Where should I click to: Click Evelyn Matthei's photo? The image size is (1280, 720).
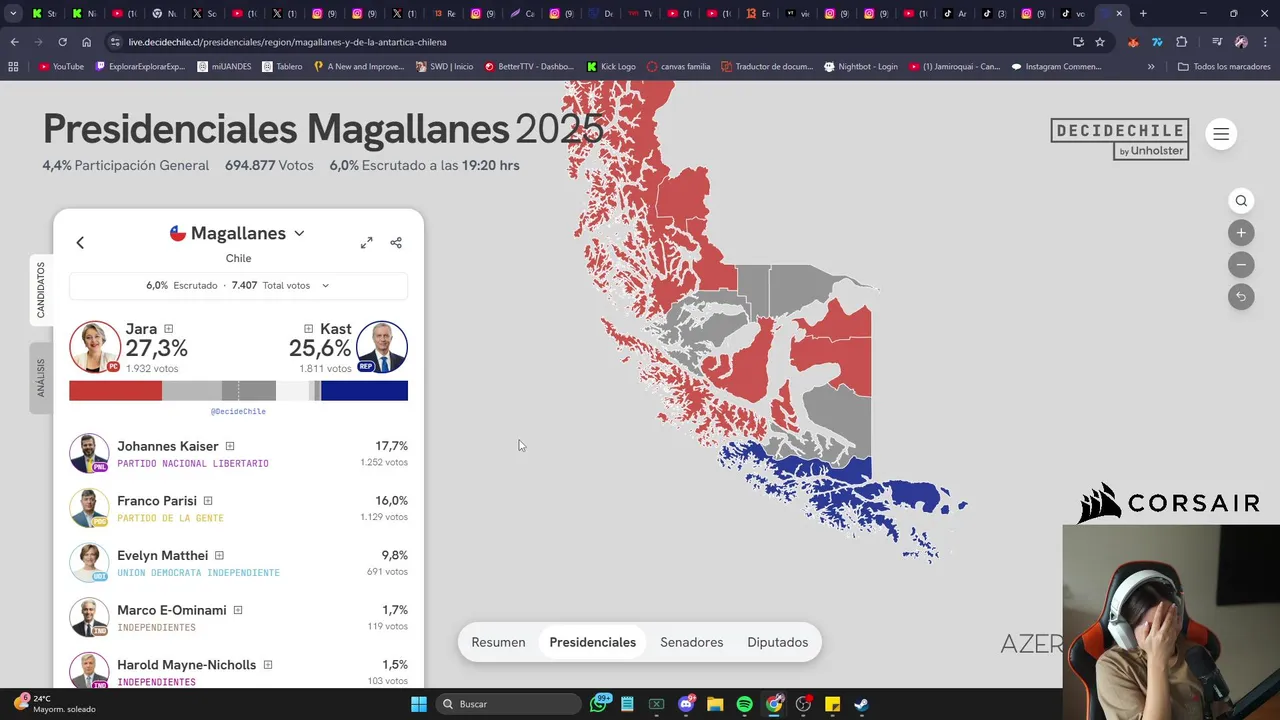point(89,563)
